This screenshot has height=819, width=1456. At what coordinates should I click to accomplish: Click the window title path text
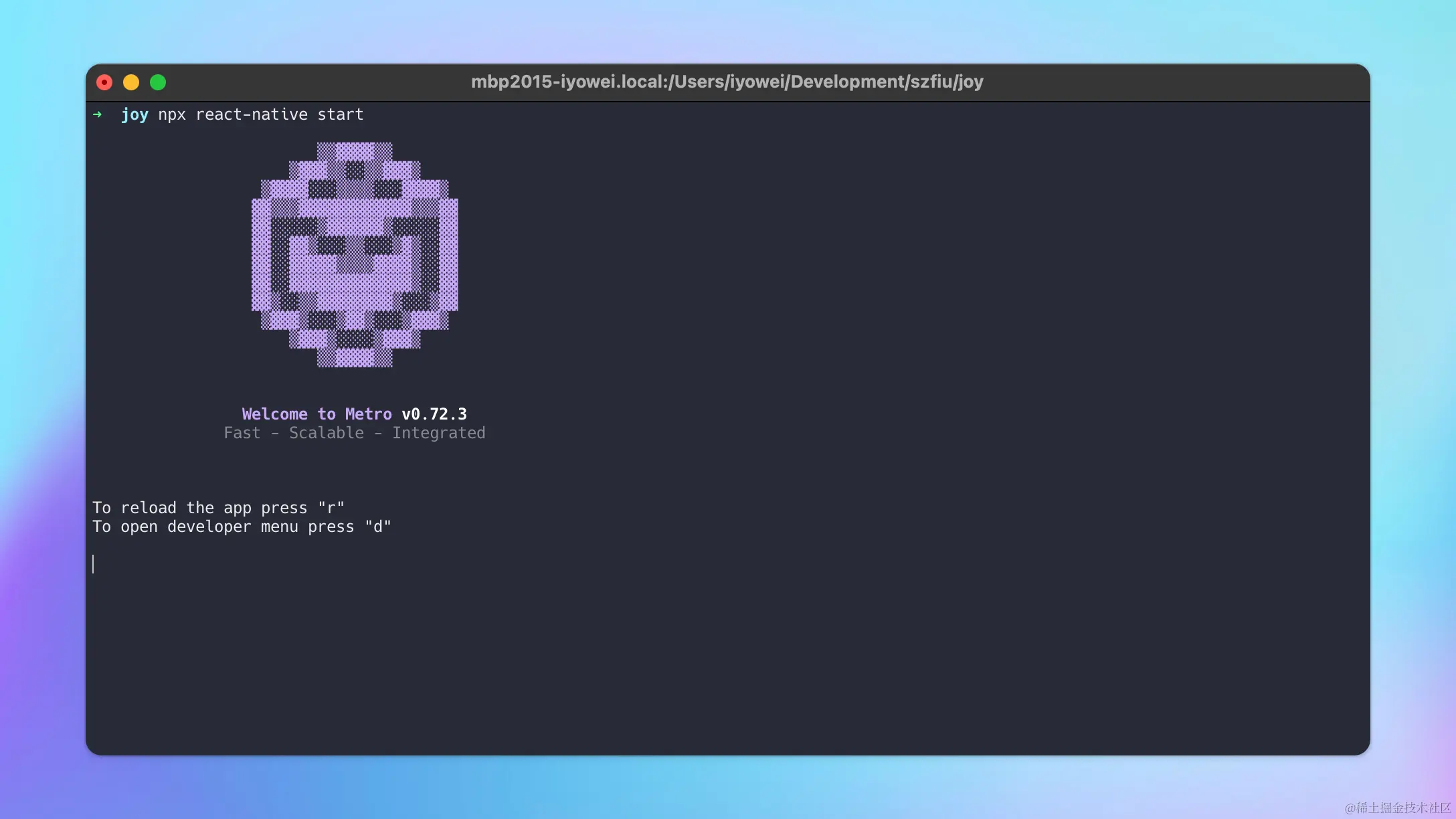click(x=727, y=82)
